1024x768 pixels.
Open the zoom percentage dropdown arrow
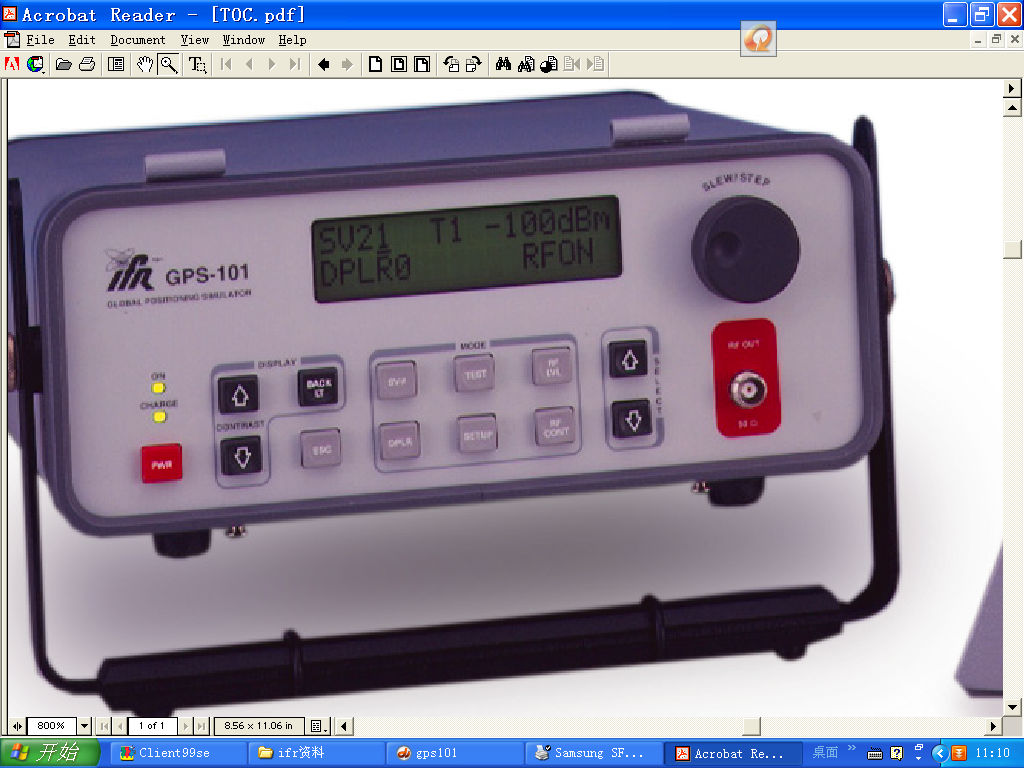(x=84, y=726)
